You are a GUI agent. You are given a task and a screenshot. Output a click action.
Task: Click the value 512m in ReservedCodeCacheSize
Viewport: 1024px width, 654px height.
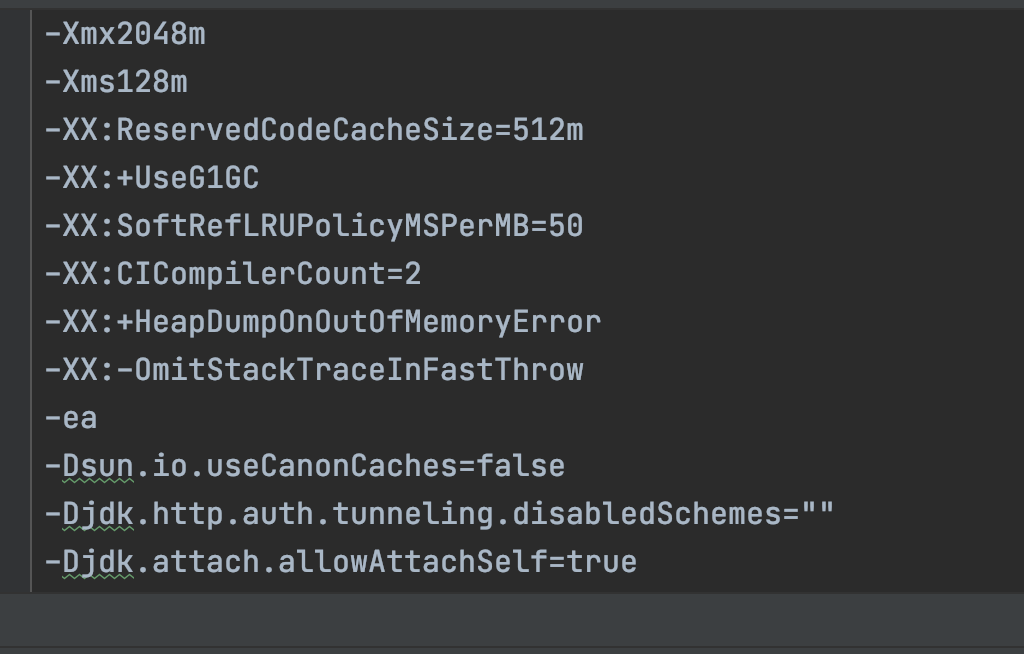pyautogui.click(x=548, y=130)
